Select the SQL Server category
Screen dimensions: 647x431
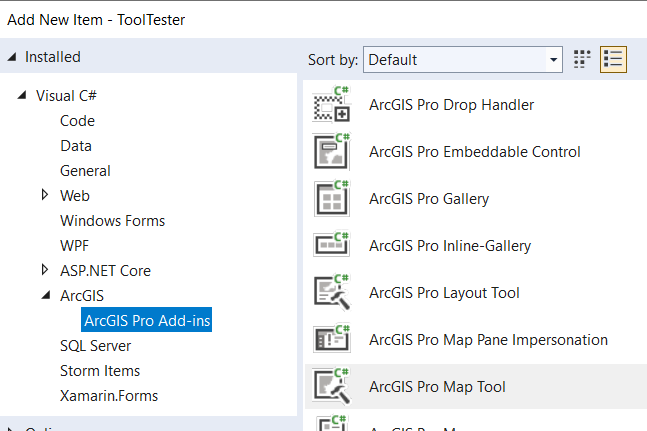pos(95,346)
